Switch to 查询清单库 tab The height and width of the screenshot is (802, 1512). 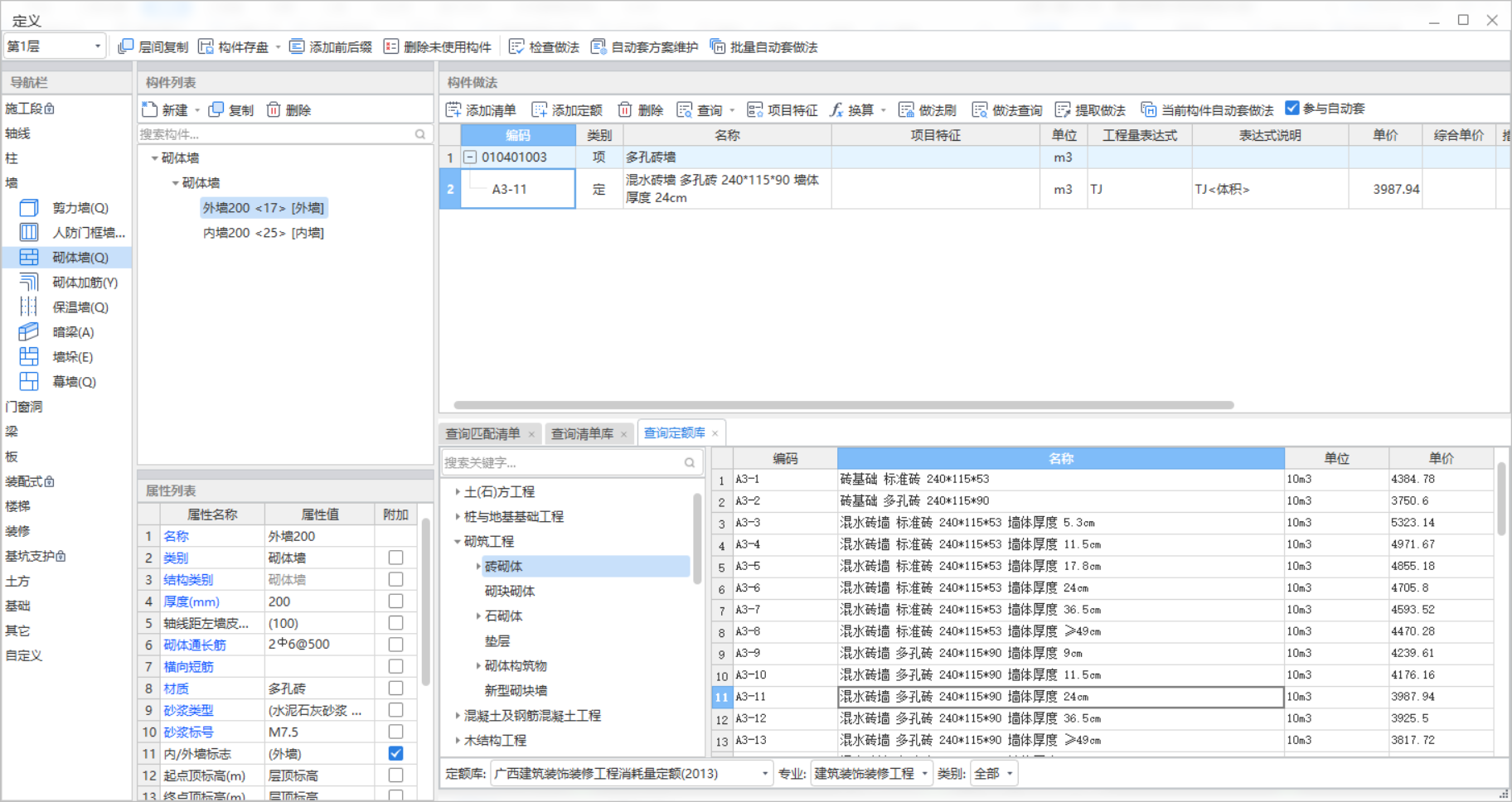pos(582,433)
